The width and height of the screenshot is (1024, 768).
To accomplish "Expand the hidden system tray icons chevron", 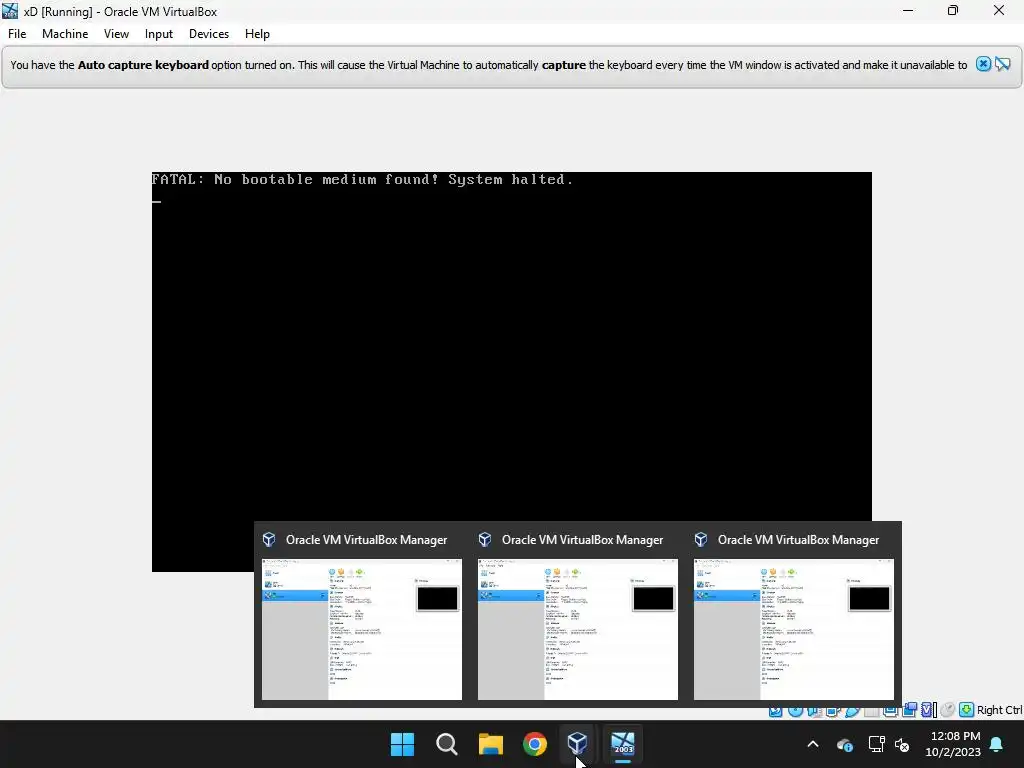I will click(813, 744).
